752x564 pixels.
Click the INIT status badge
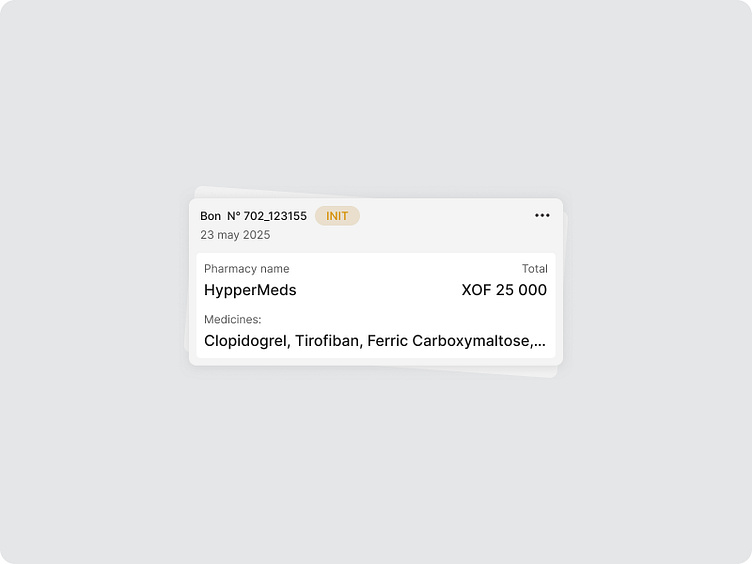tap(337, 216)
